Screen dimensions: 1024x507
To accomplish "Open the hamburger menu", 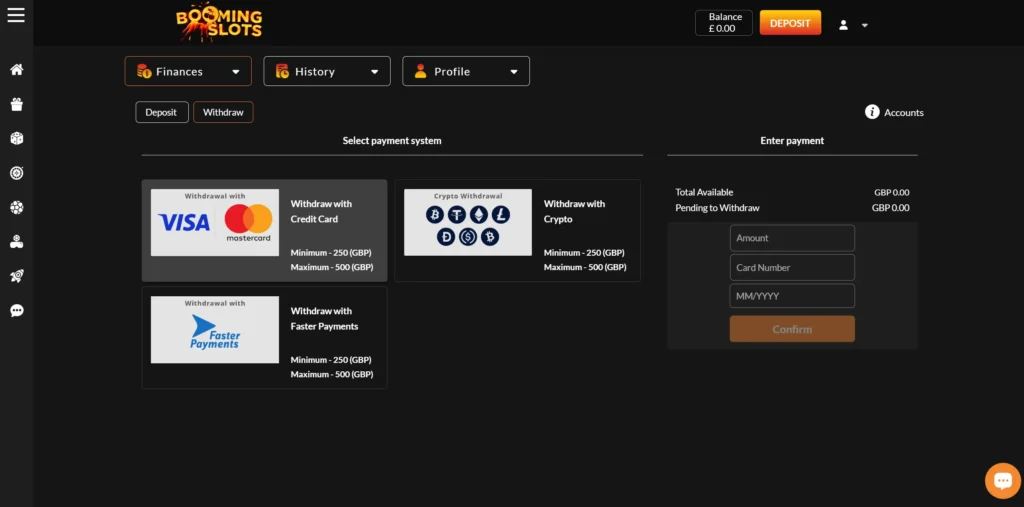I will [16, 14].
